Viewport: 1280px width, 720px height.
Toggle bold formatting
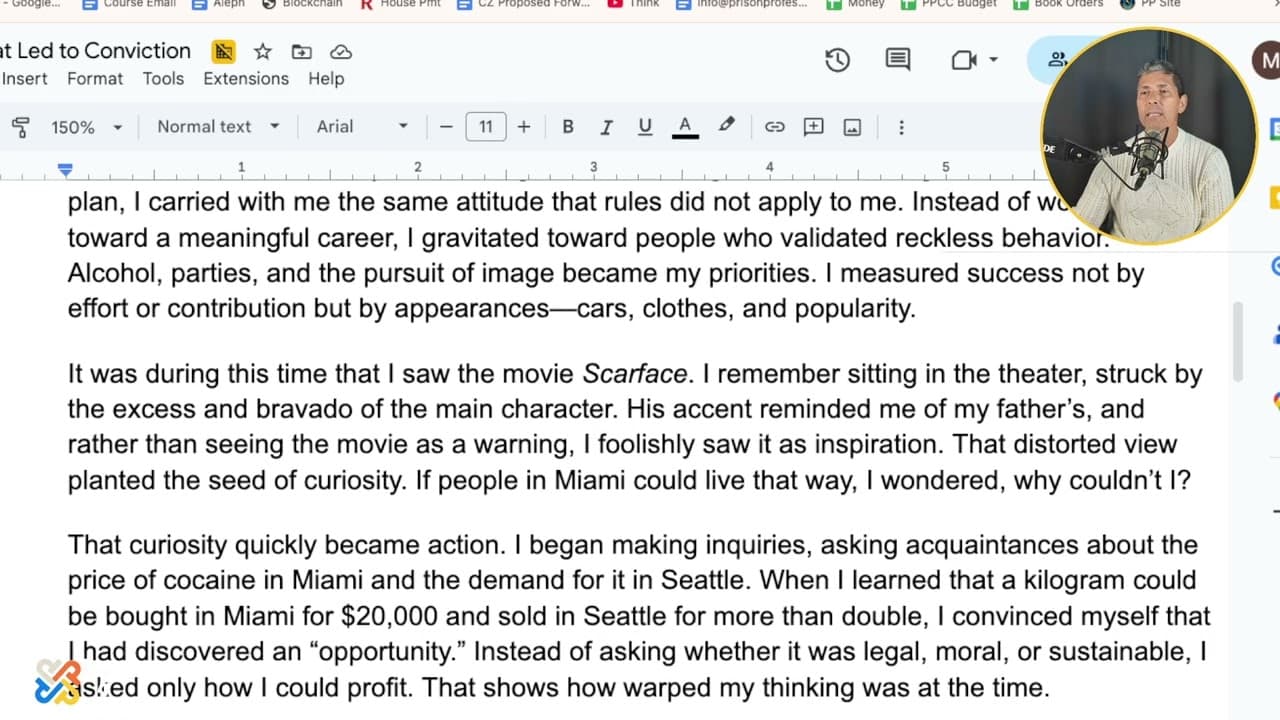567,127
